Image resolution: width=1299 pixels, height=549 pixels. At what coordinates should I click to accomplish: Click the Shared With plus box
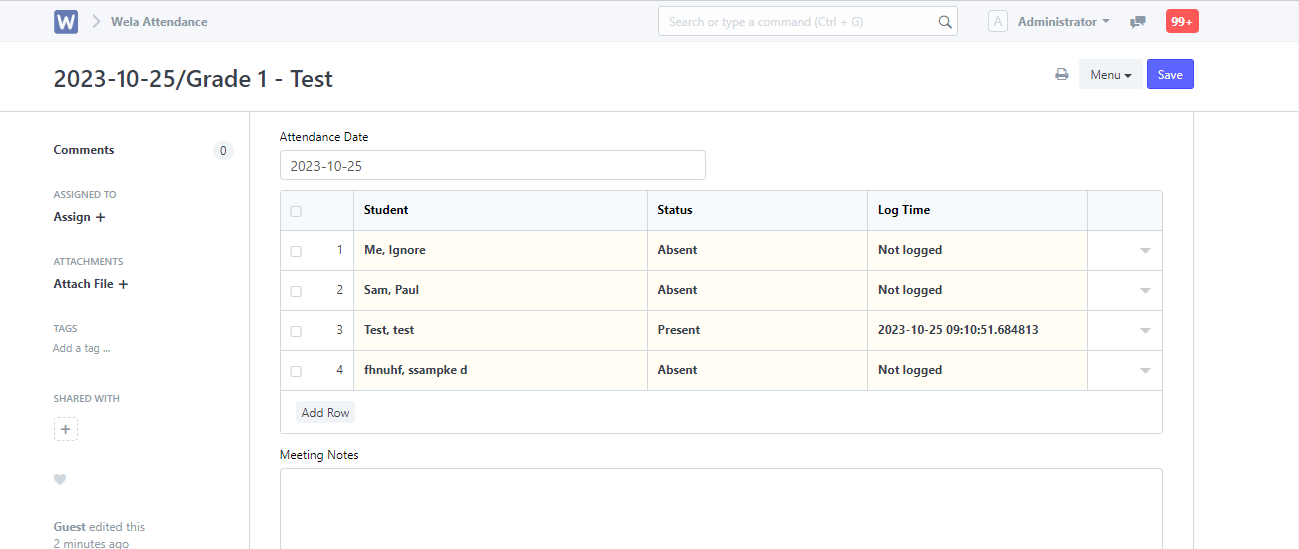(66, 429)
